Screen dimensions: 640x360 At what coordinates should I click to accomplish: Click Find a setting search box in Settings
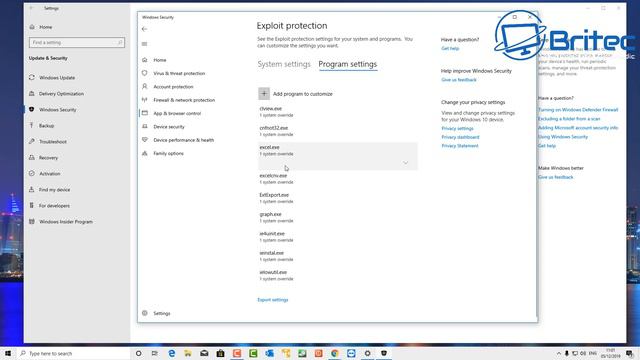(77, 42)
